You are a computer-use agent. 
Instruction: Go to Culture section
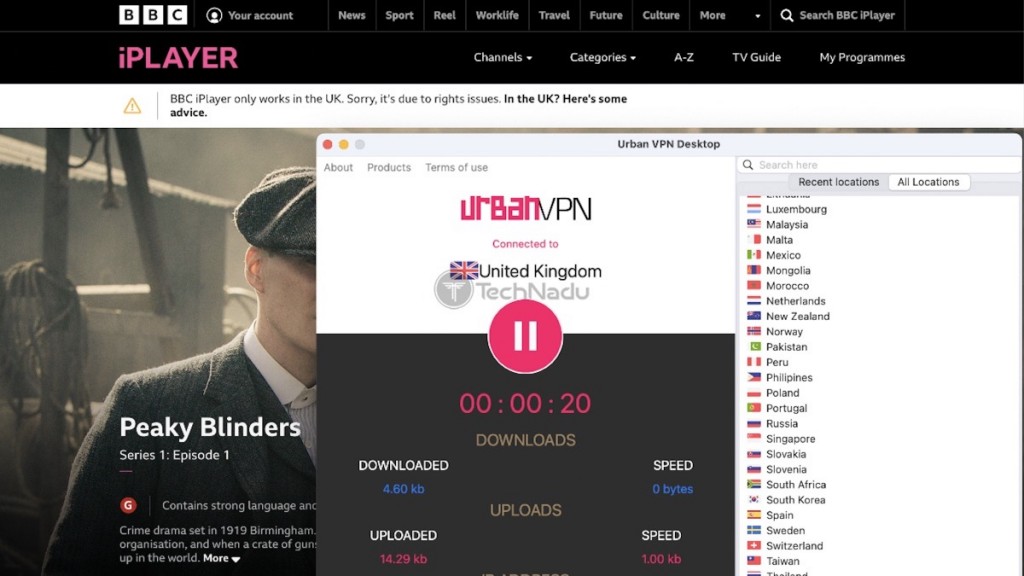pos(661,15)
